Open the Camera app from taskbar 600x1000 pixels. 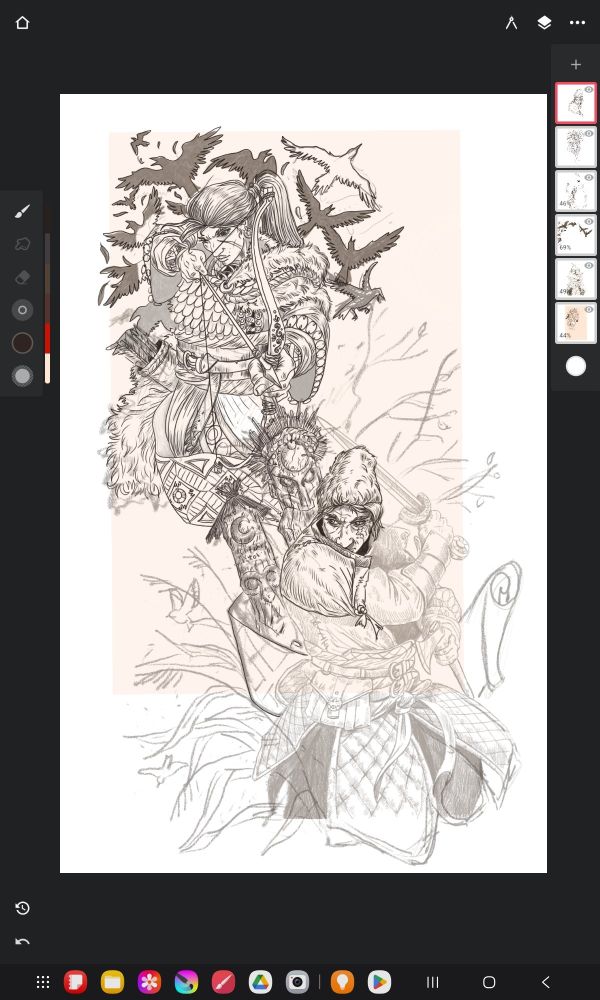(x=297, y=982)
